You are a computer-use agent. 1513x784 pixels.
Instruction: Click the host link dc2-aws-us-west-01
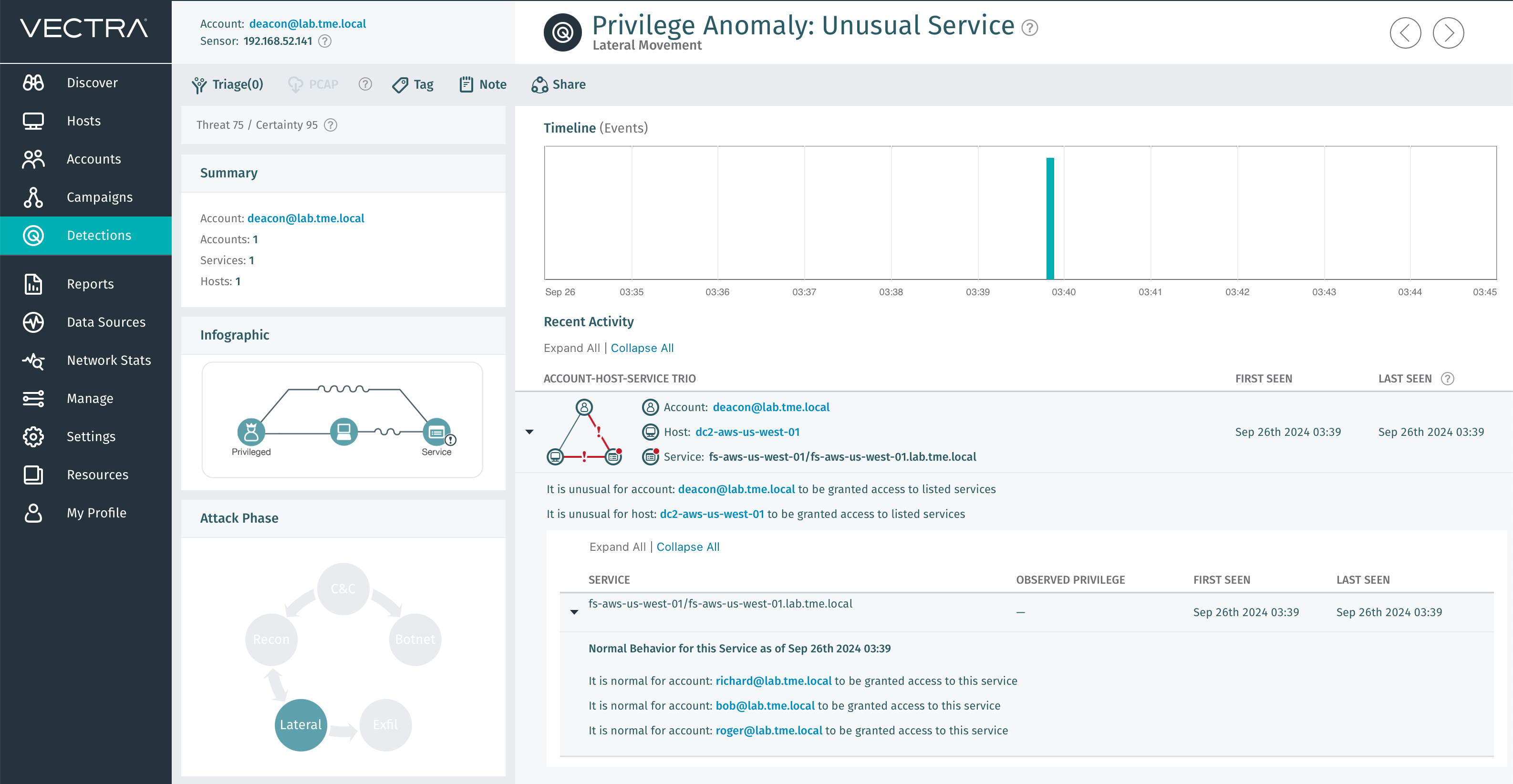tap(747, 432)
